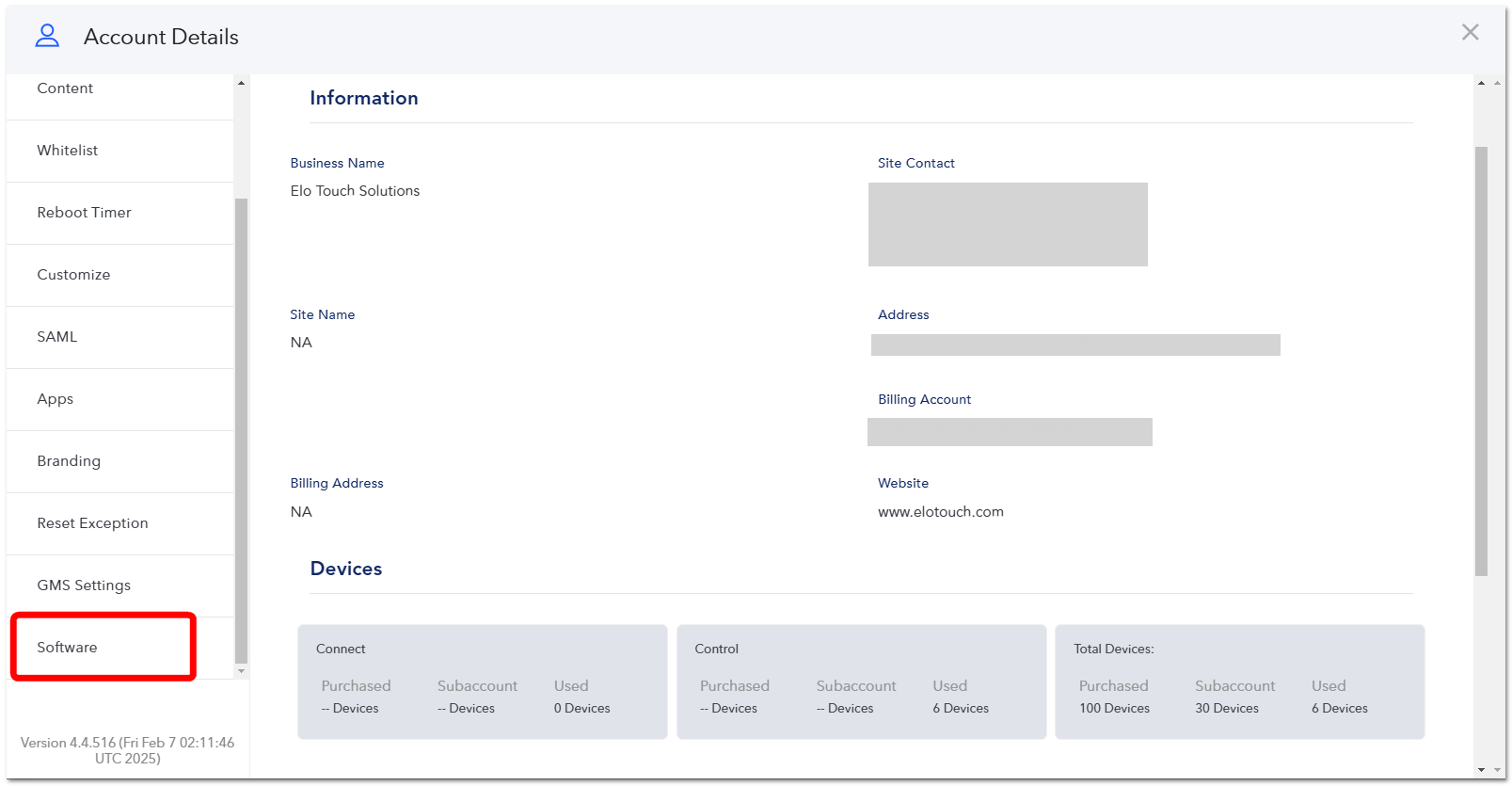1512x786 pixels.
Task: Click the Connect devices card title
Action: pos(341,650)
